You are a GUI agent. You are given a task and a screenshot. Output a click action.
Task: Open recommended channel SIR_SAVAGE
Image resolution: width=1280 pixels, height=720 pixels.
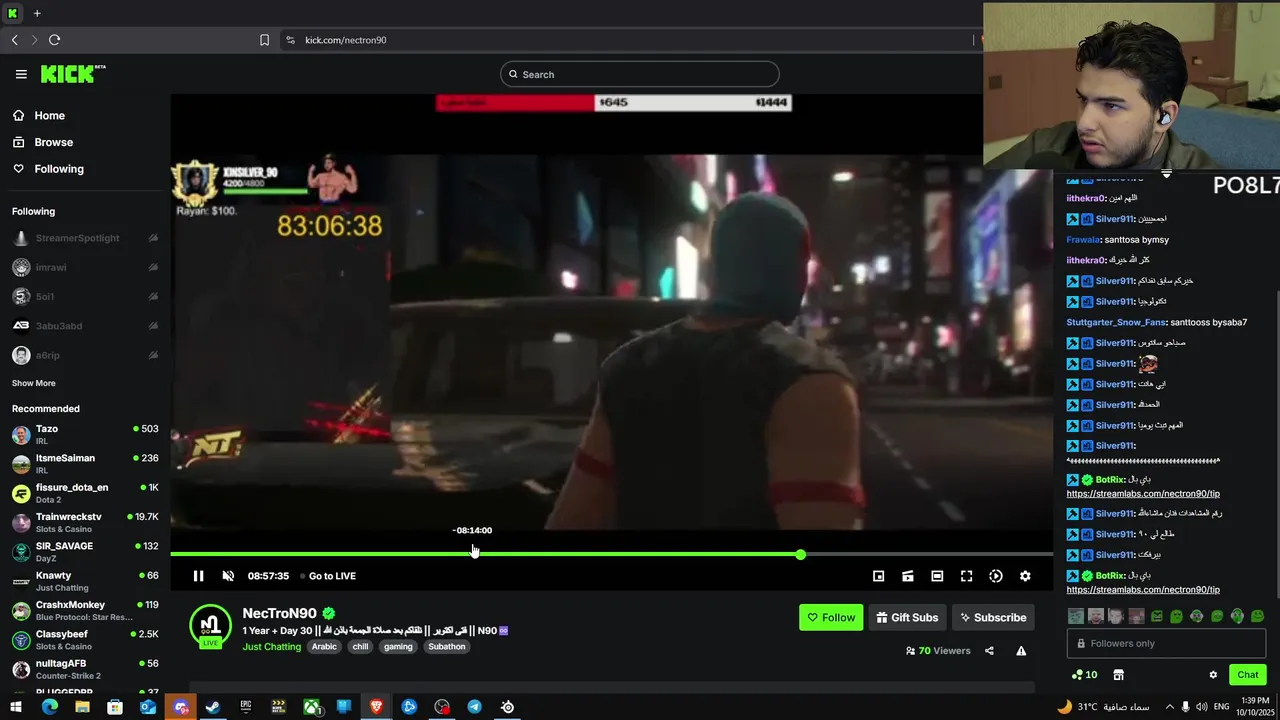pos(85,551)
